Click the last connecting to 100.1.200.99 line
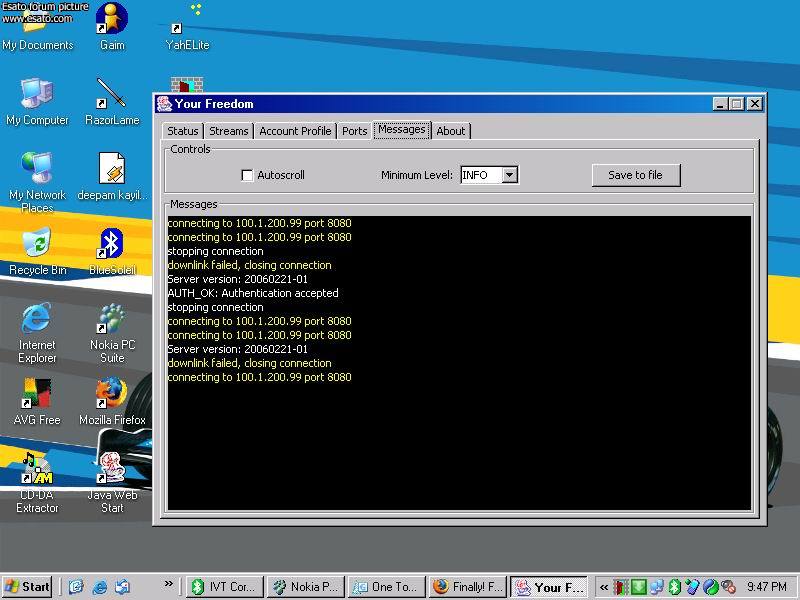The height and width of the screenshot is (600, 800). pos(260,377)
